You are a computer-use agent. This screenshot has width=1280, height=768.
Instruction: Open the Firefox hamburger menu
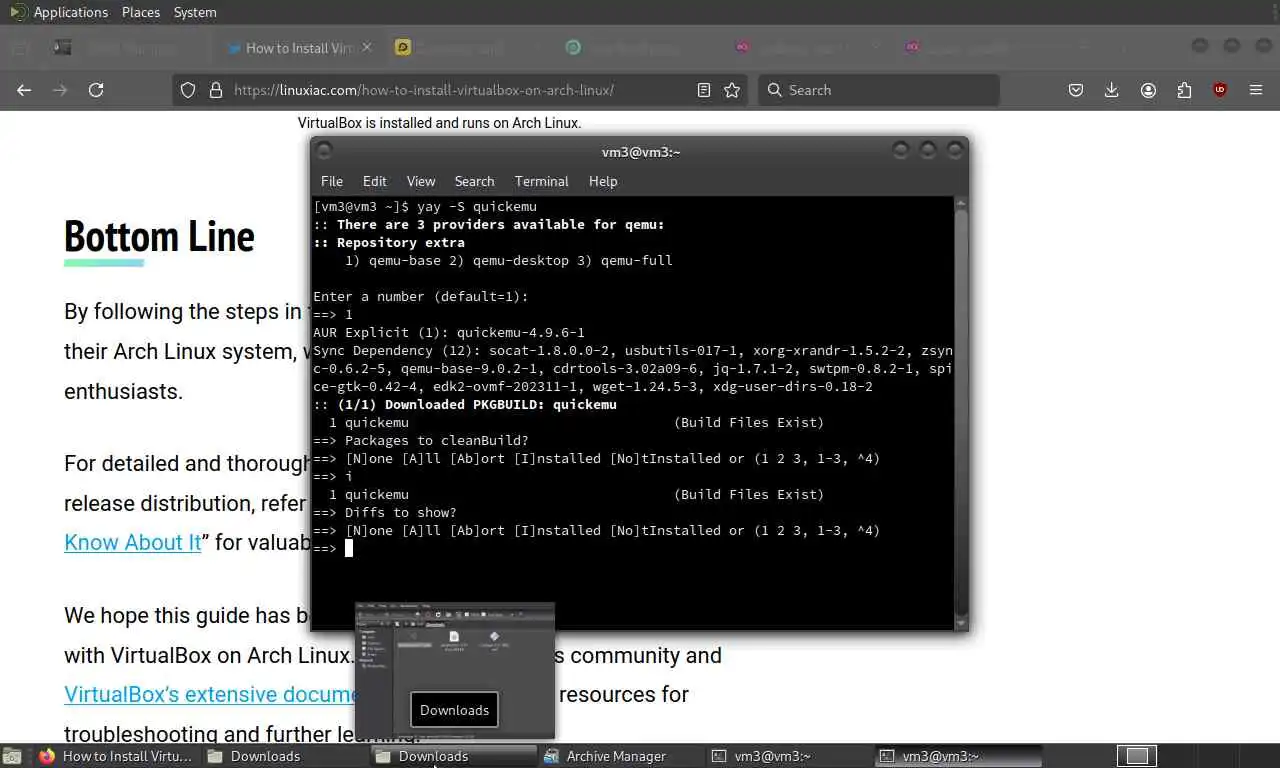coord(1256,90)
